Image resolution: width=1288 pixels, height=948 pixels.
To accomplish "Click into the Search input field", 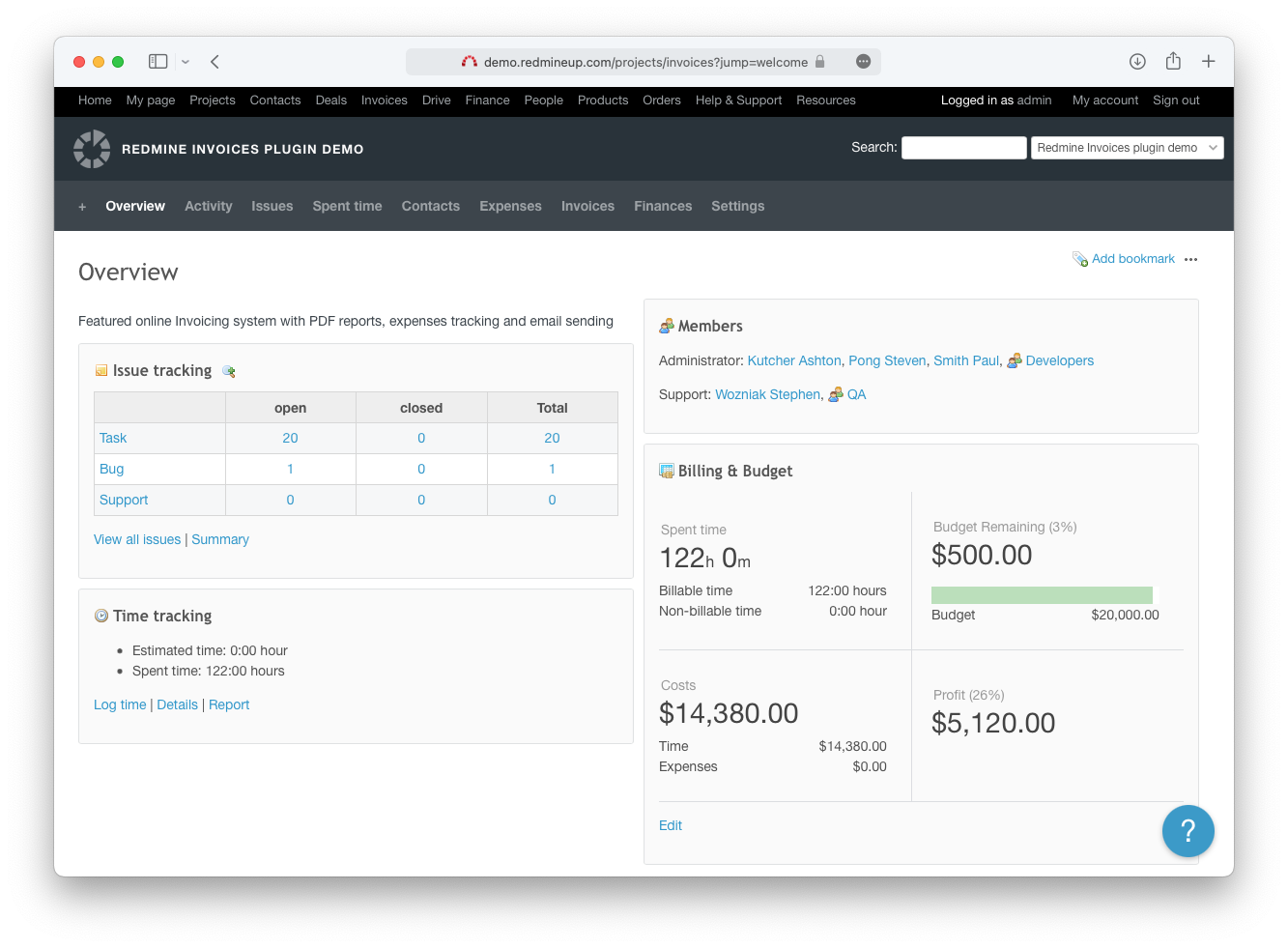I will 963,148.
